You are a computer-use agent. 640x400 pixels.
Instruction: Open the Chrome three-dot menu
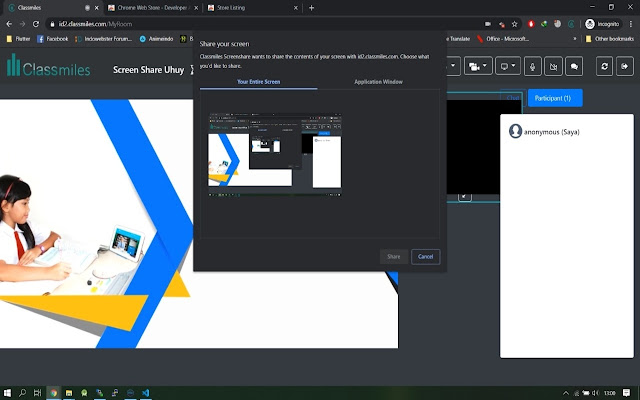click(x=631, y=24)
